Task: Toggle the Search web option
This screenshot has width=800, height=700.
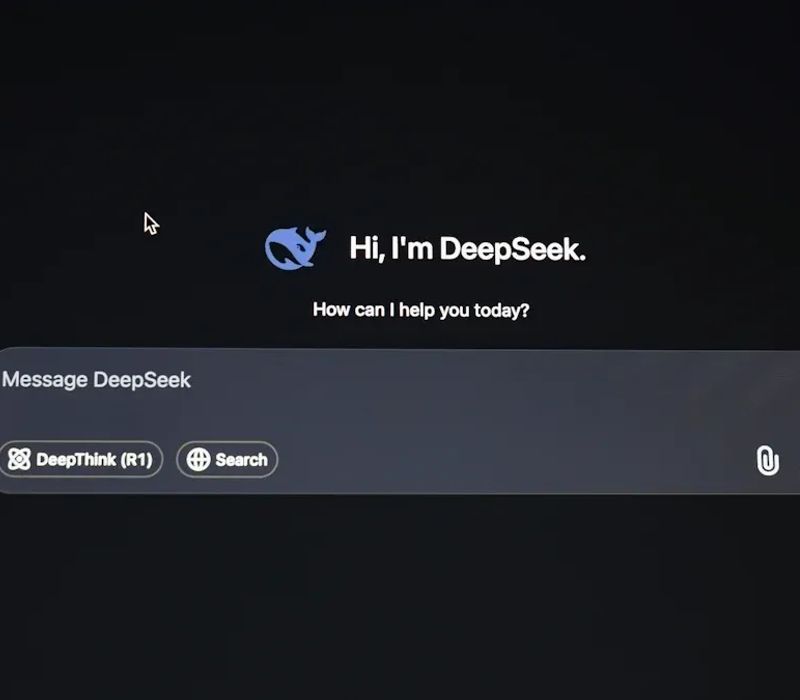Action: [x=227, y=459]
